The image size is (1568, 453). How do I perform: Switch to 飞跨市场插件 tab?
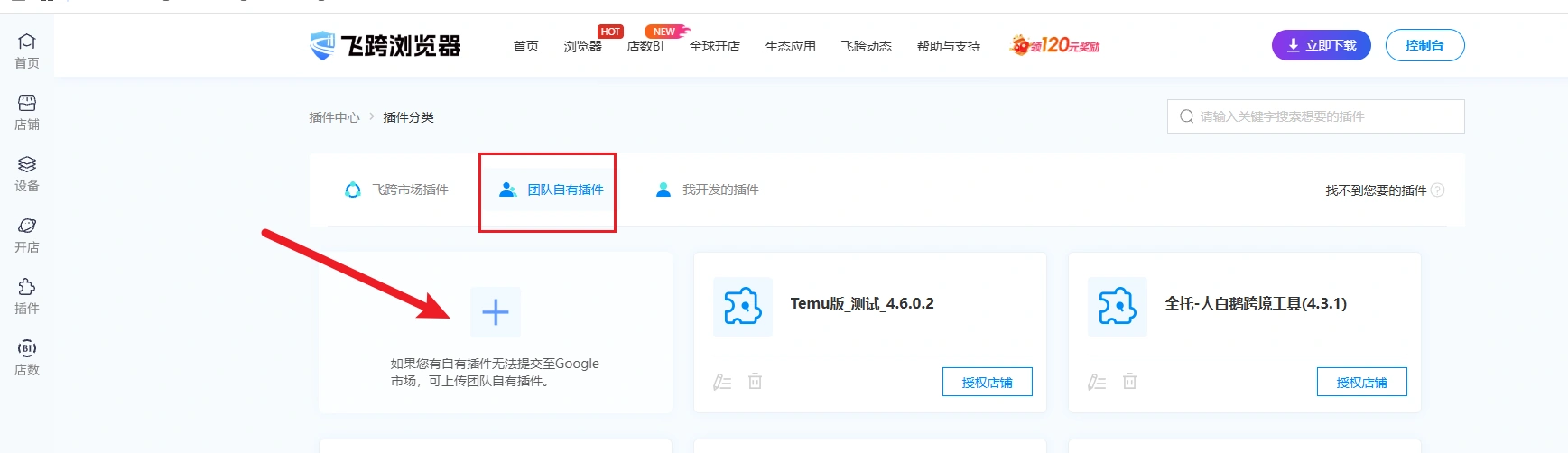(x=396, y=190)
